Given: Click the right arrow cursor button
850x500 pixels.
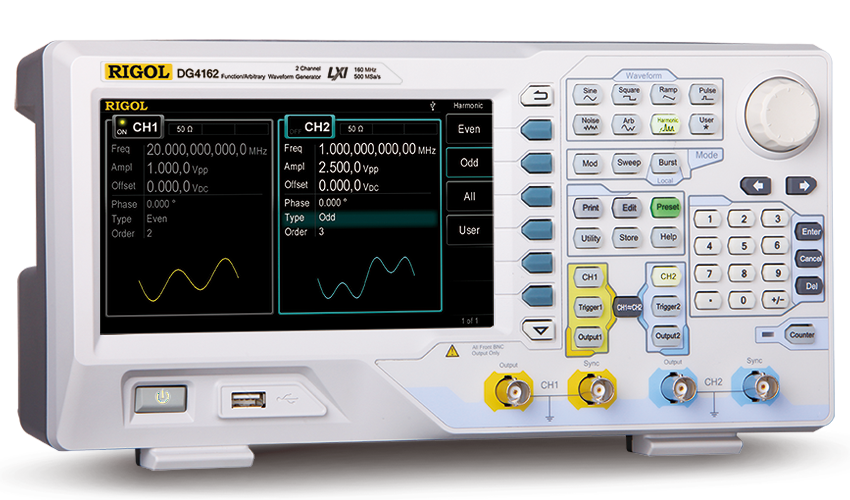Looking at the screenshot, I should [x=802, y=185].
